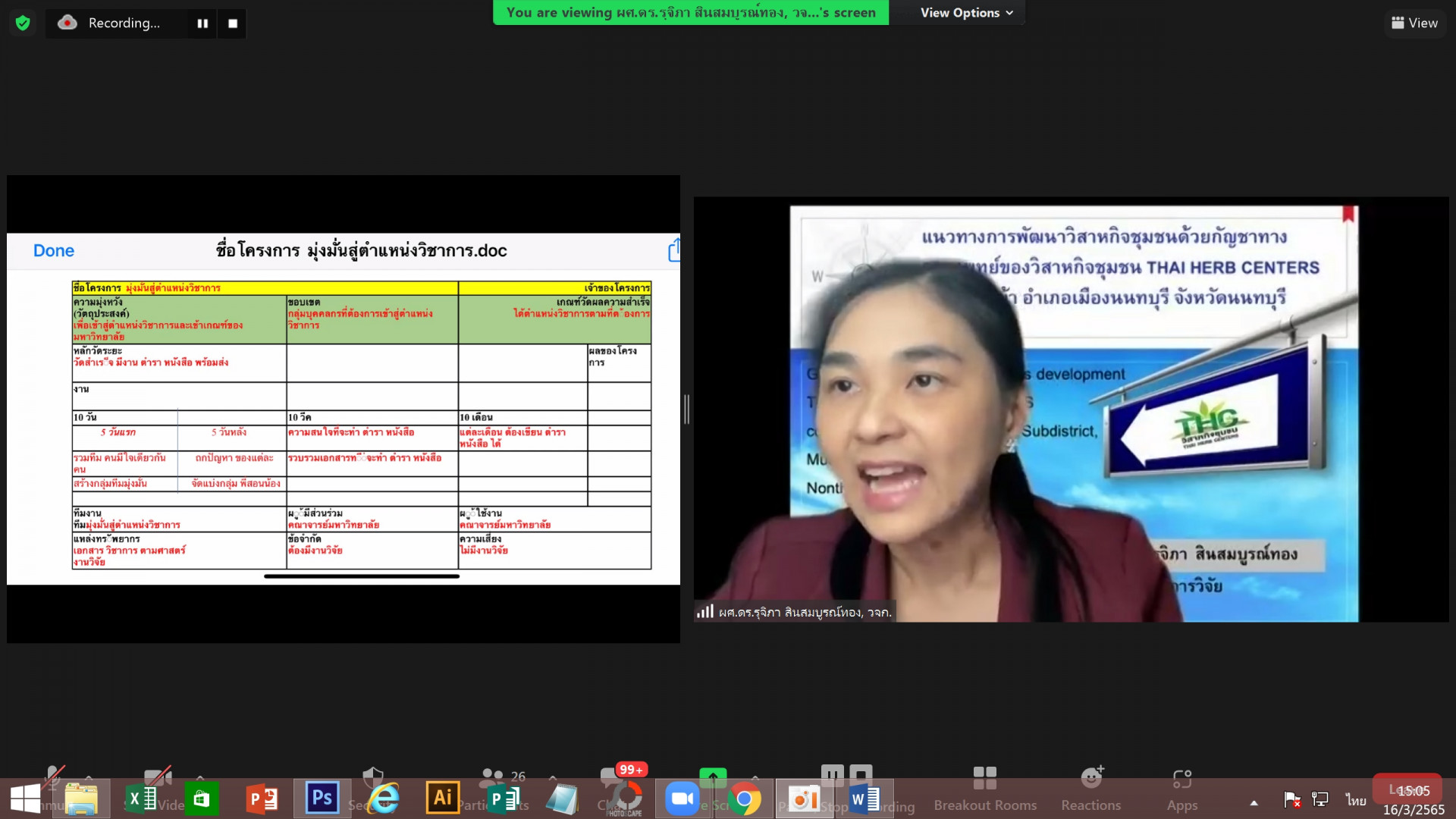Click the network tray icon

(x=1320, y=799)
